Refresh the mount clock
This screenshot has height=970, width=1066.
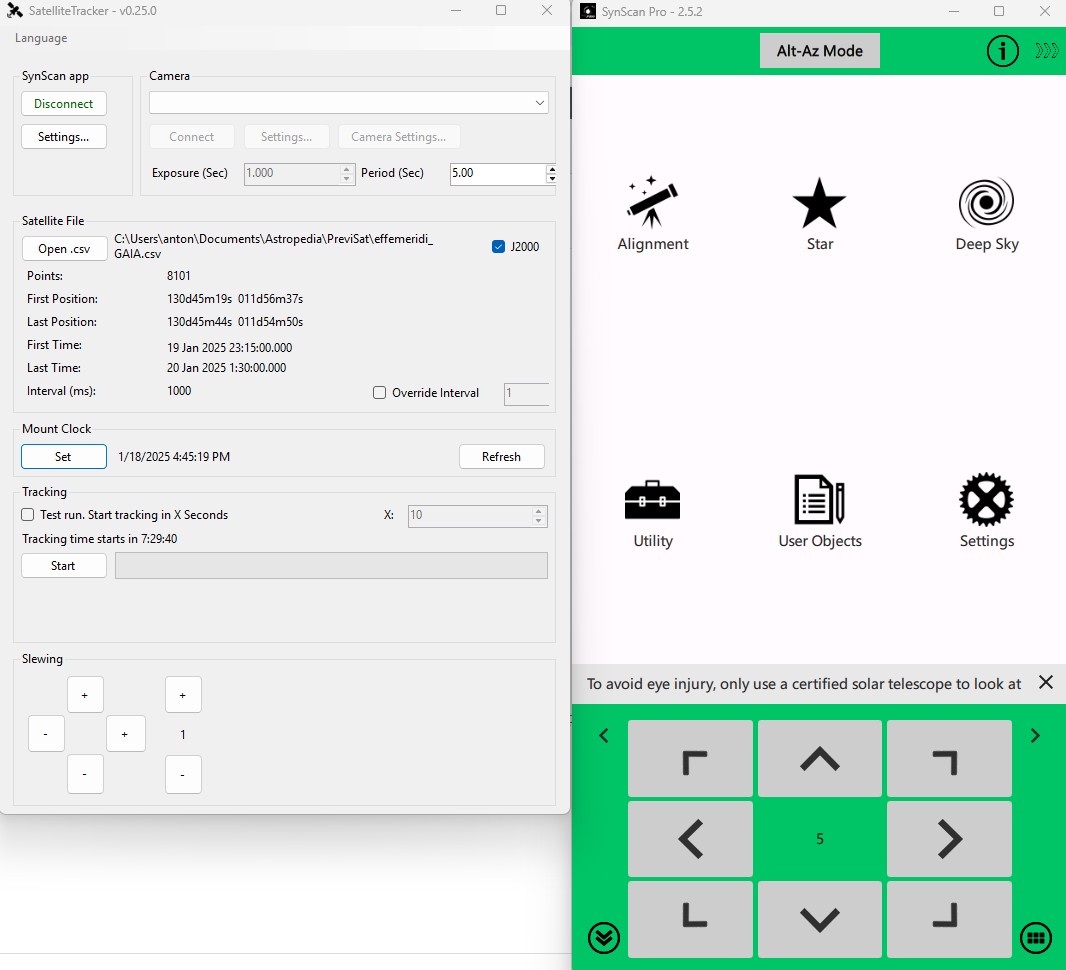(x=502, y=457)
